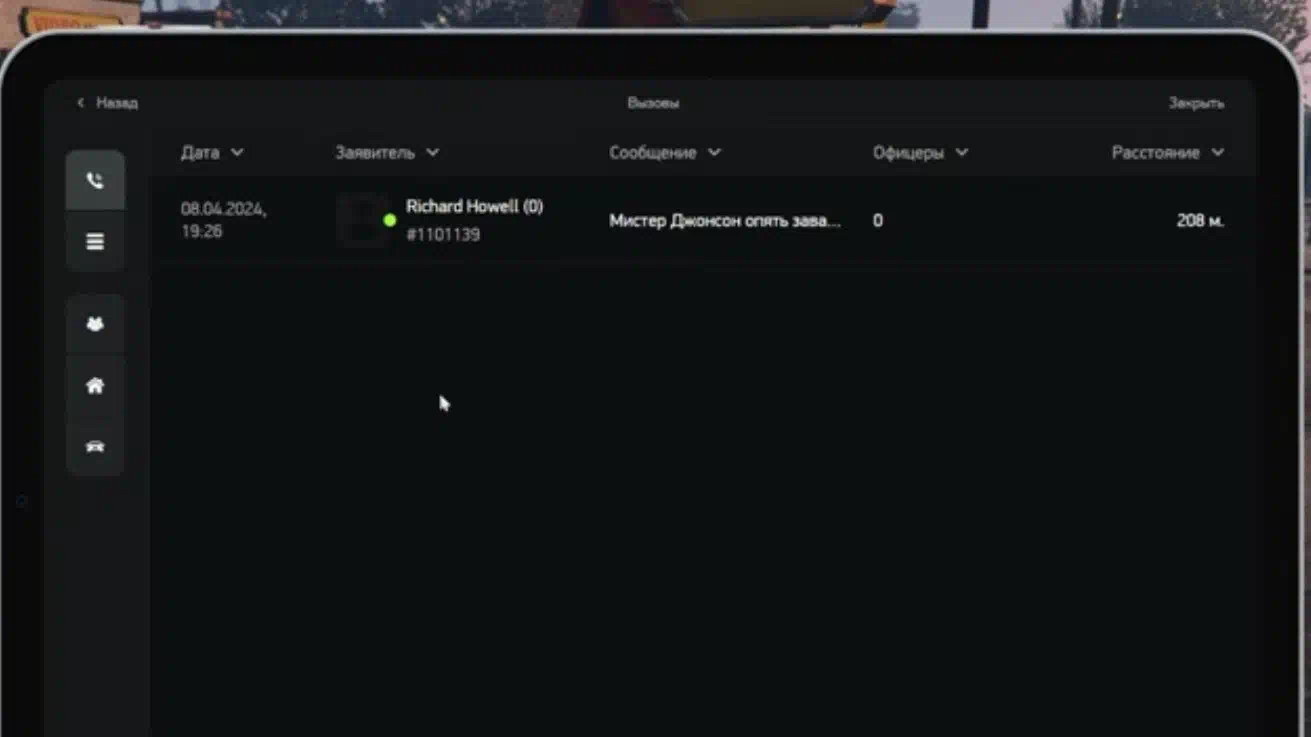Open the people group sidebar icon
The height and width of the screenshot is (737, 1311).
(x=95, y=324)
